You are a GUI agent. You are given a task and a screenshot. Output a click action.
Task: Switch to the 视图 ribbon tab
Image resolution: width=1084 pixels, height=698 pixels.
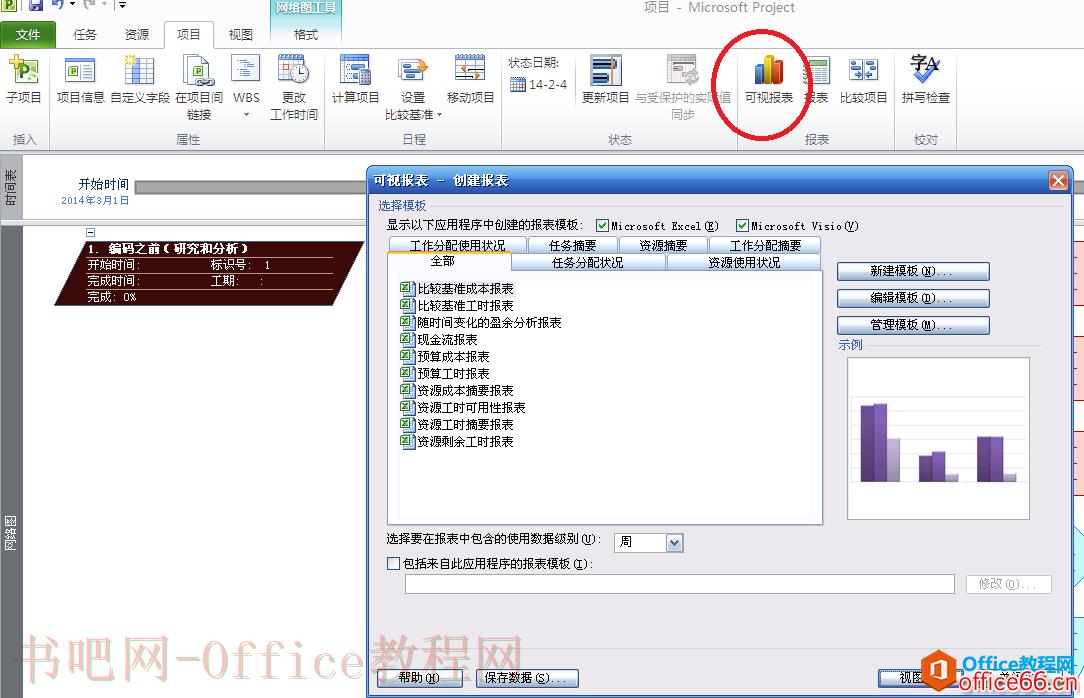click(240, 35)
